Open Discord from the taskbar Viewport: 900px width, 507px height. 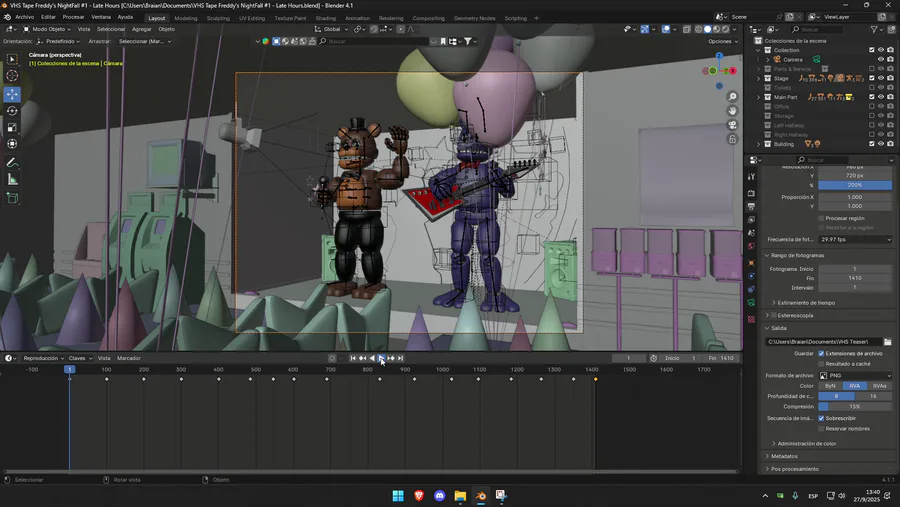(440, 496)
